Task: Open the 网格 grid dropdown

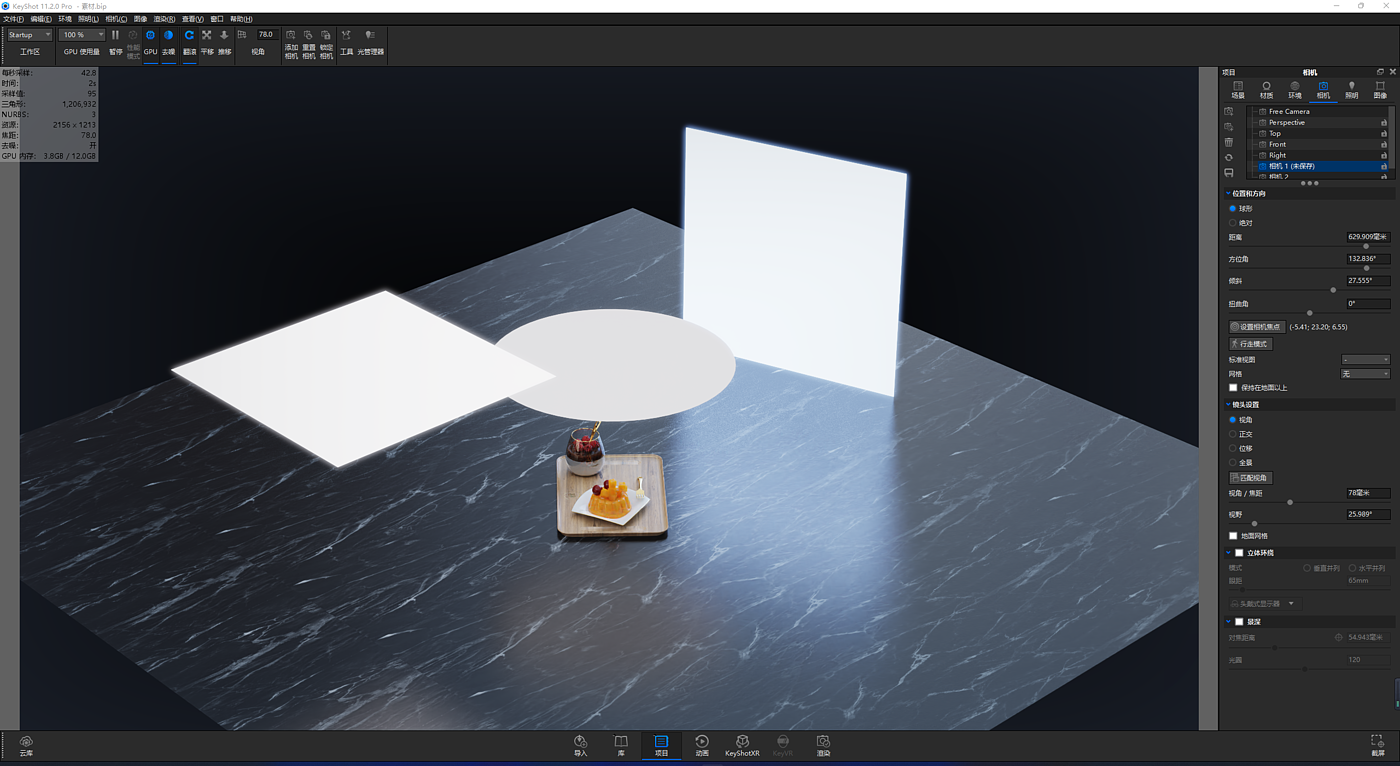Action: (1365, 374)
